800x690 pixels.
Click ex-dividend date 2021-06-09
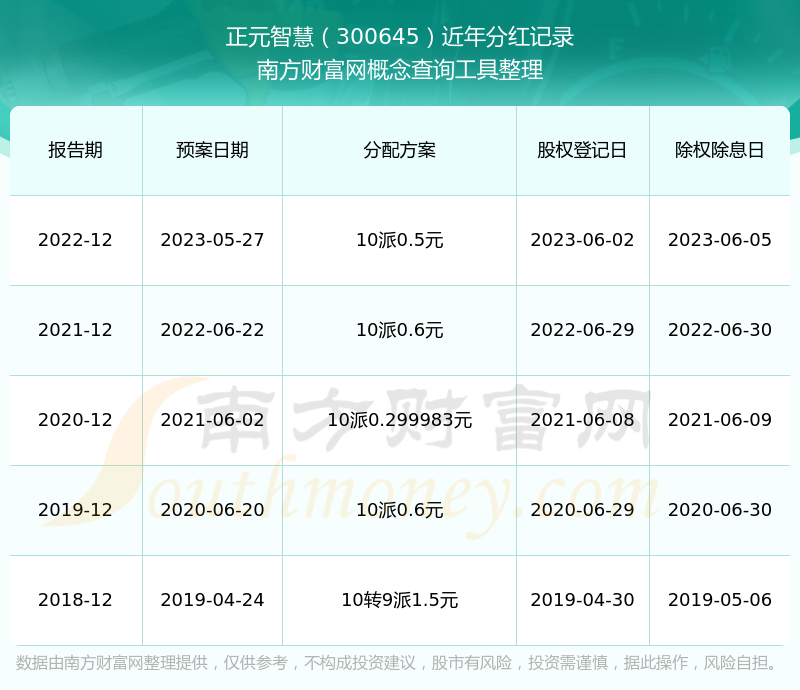719,420
